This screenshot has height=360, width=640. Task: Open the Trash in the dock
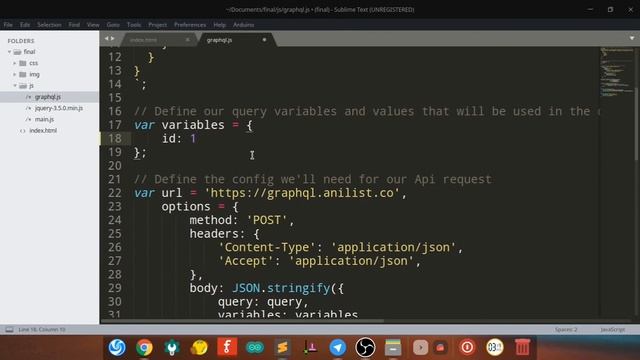(x=522, y=347)
